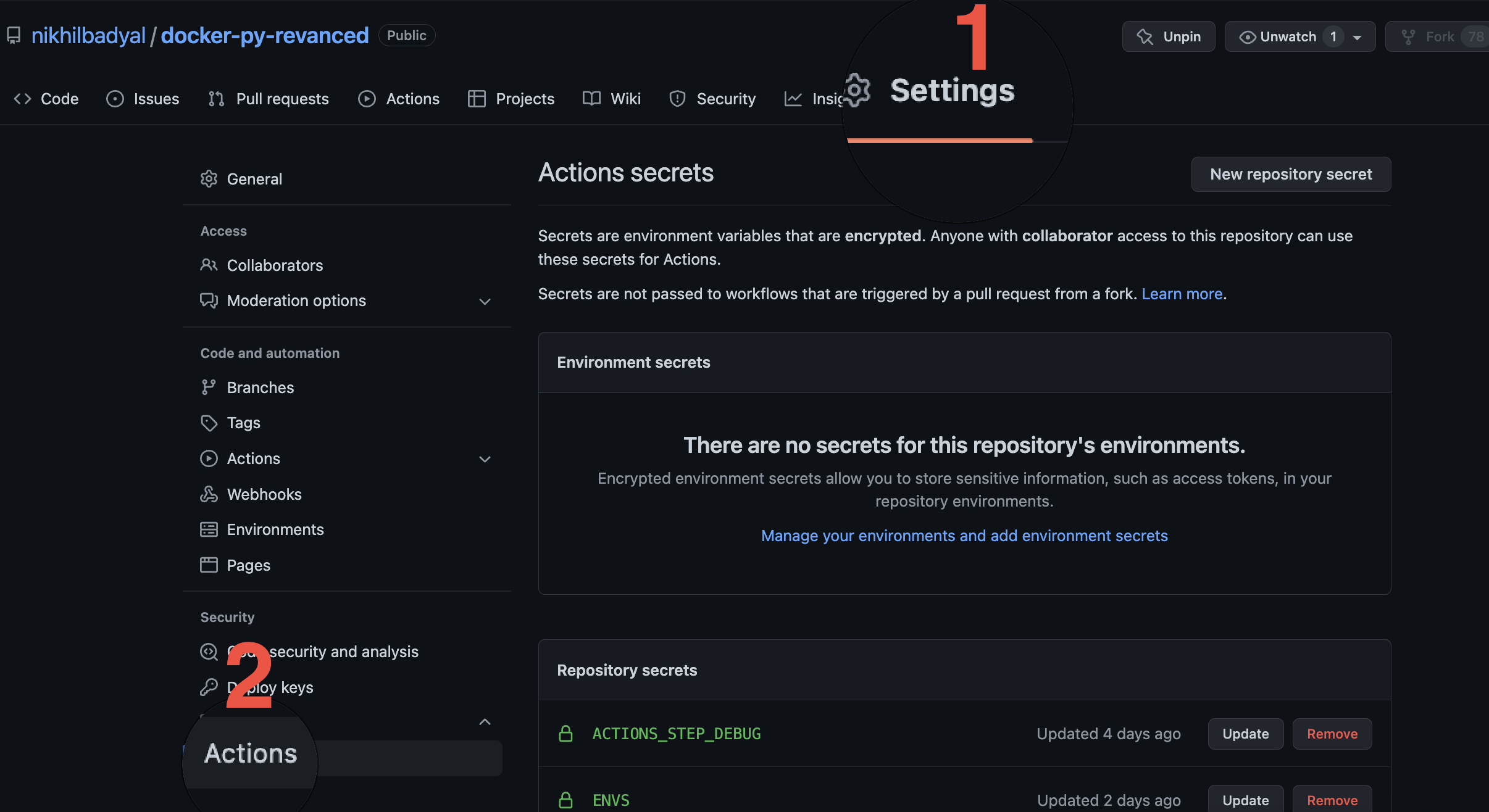
Task: Click the Learn more link
Action: point(1182,294)
